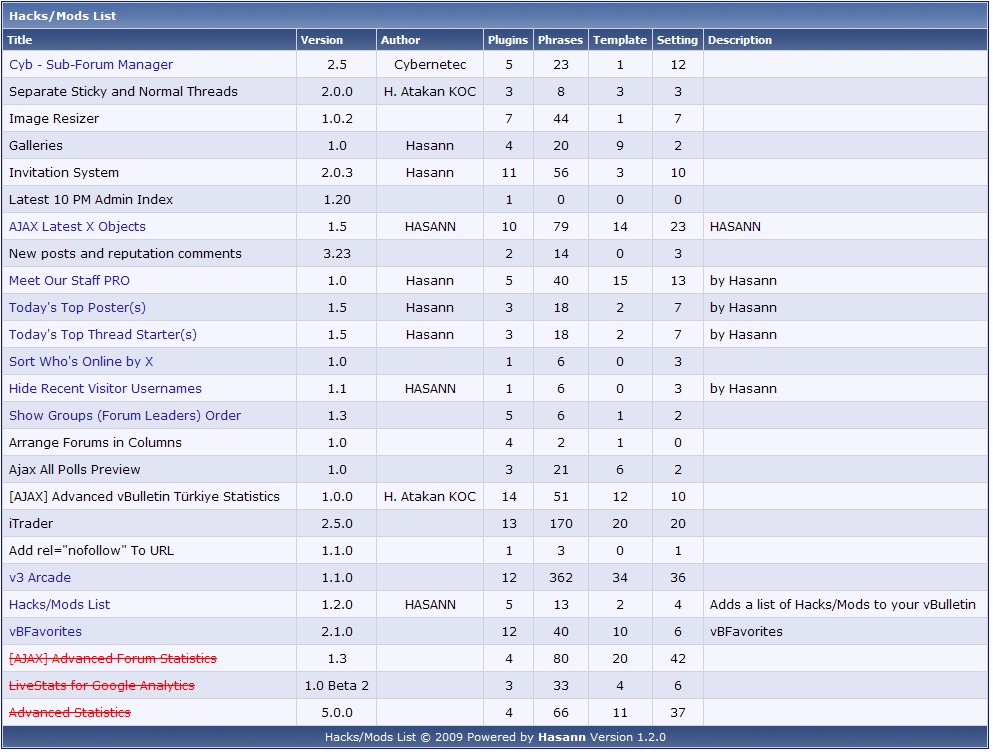993x752 pixels.
Task: Click Show Groups (Forum Leaders) Order link
Action: pyautogui.click(x=125, y=416)
